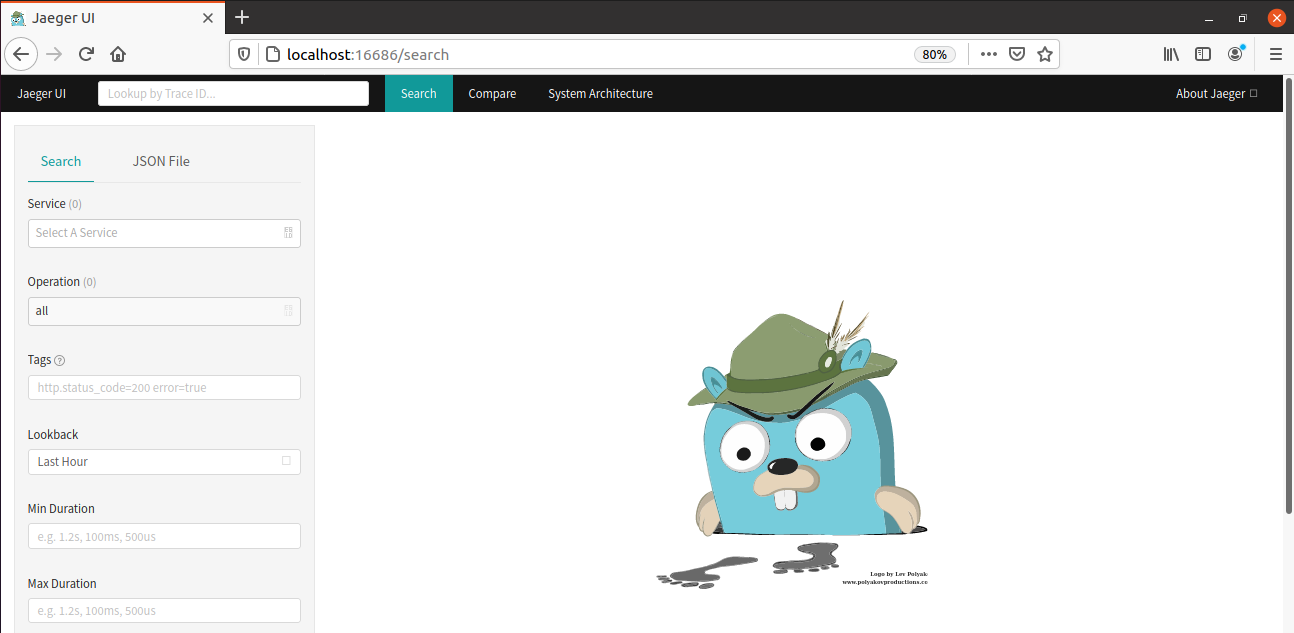
Task: Click the Jaeger UI home link
Action: coord(42,93)
